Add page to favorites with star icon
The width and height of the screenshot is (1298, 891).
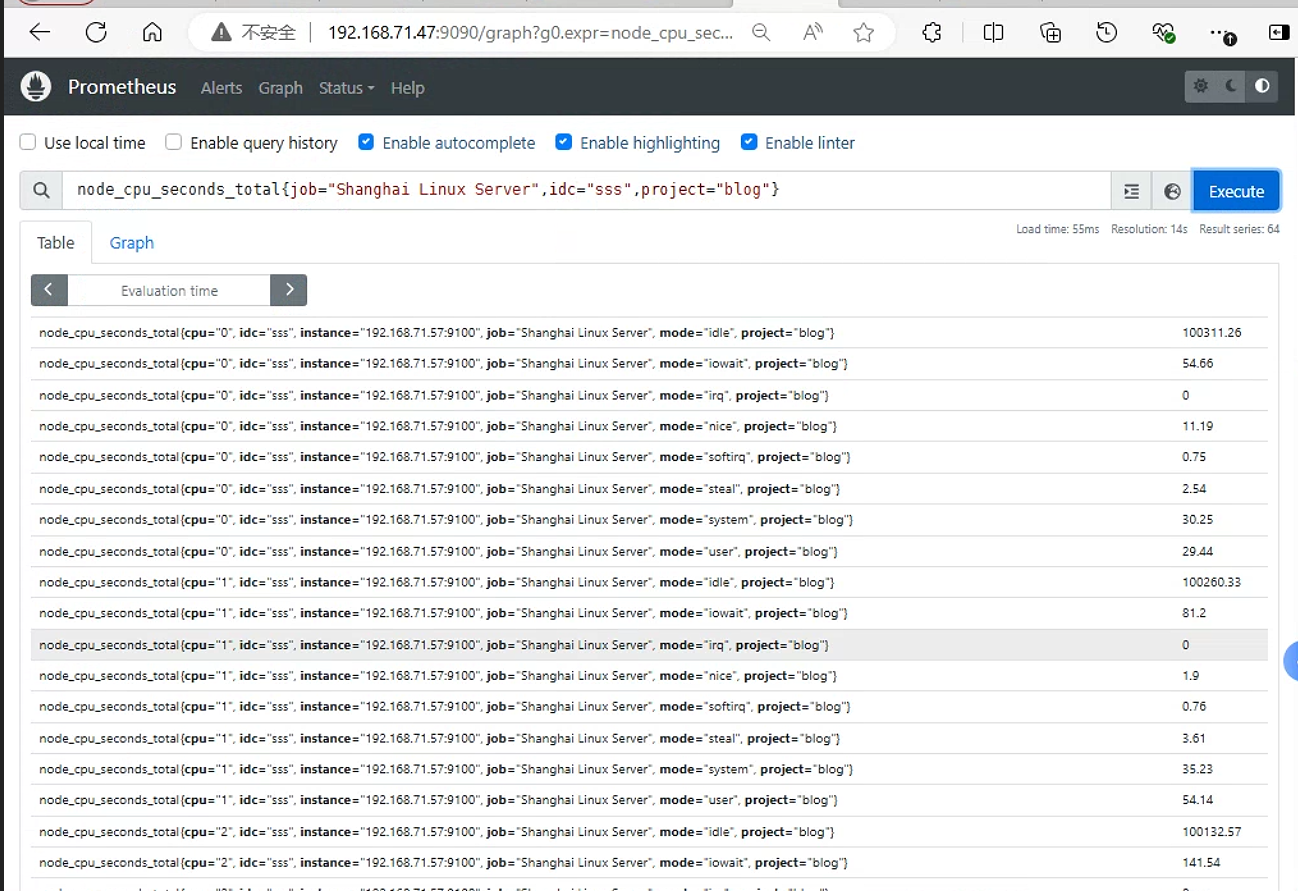[x=864, y=33]
